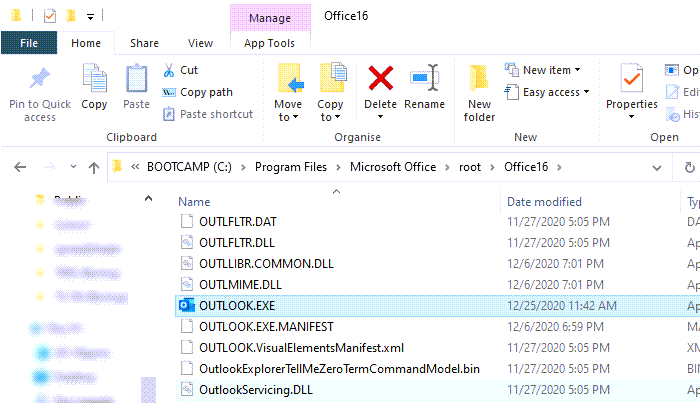
Task: Collapse the navigation pane tree arrow
Action: coord(149,199)
